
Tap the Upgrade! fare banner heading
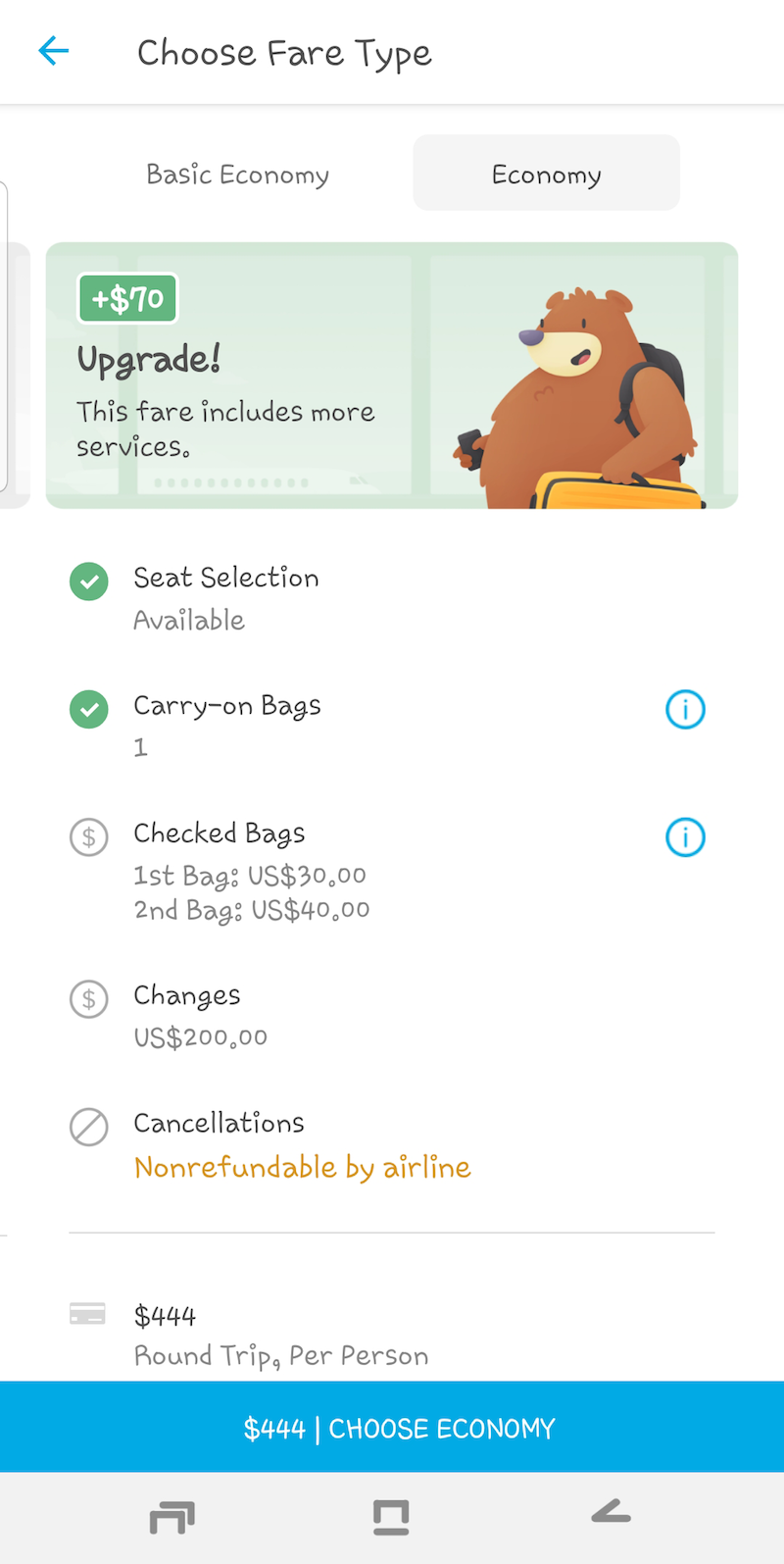[x=149, y=360]
